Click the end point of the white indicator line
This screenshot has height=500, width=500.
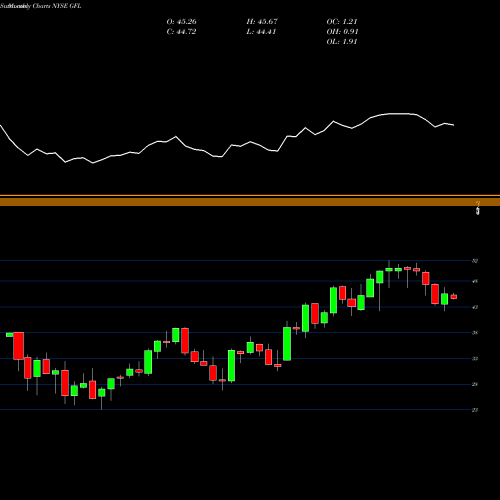454,125
